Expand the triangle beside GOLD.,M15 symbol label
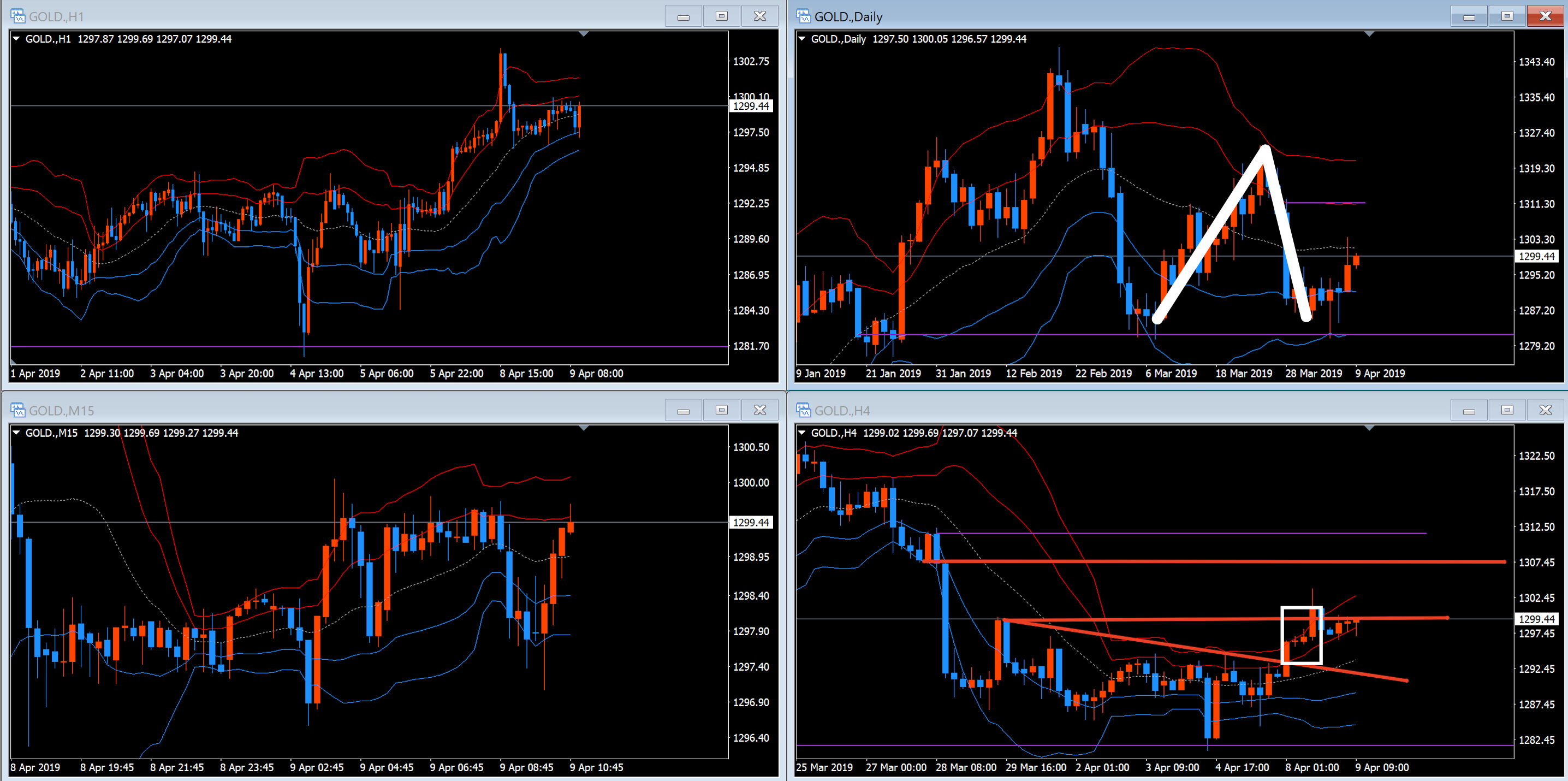The image size is (1568, 781). (x=17, y=432)
